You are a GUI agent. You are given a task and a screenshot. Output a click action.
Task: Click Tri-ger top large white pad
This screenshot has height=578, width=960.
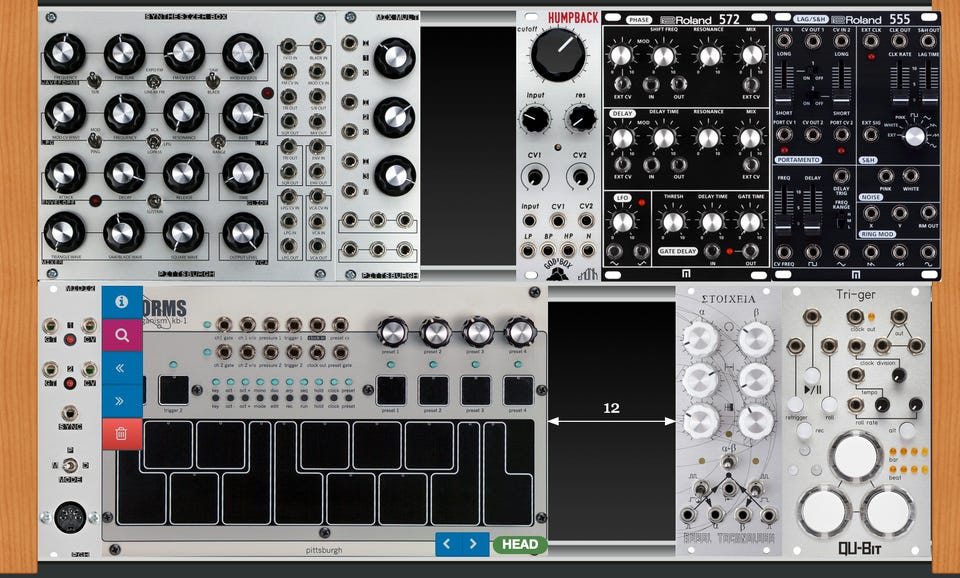point(855,457)
